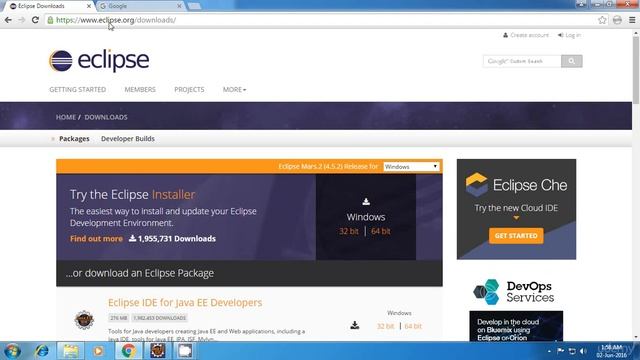The height and width of the screenshot is (360, 640).
Task: Click the installer download icon above Windows
Action: click(366, 202)
